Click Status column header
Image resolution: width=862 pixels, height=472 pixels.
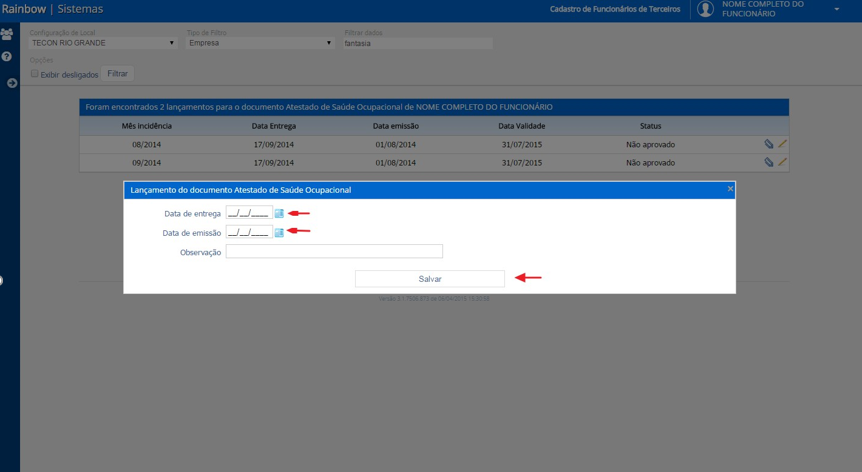[x=650, y=126]
